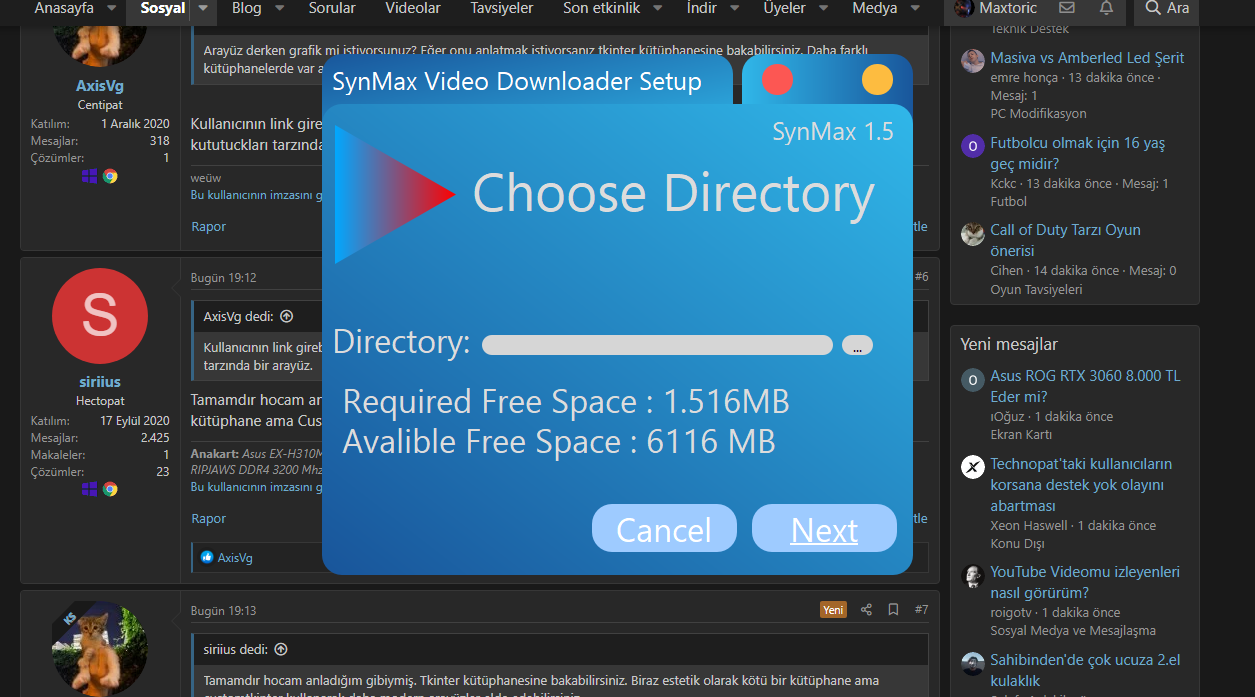Click the Ara search button
This screenshot has height=697, width=1255.
tap(1167, 8)
